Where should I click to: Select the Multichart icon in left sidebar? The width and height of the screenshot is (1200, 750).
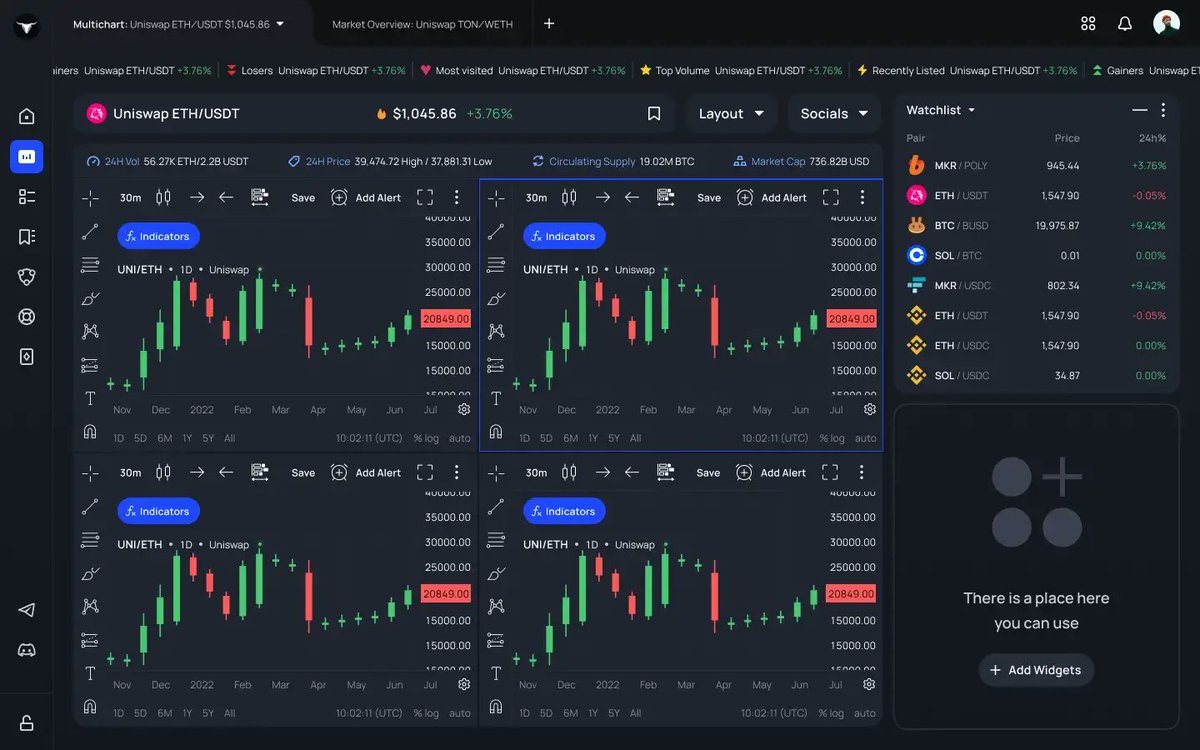tap(27, 156)
